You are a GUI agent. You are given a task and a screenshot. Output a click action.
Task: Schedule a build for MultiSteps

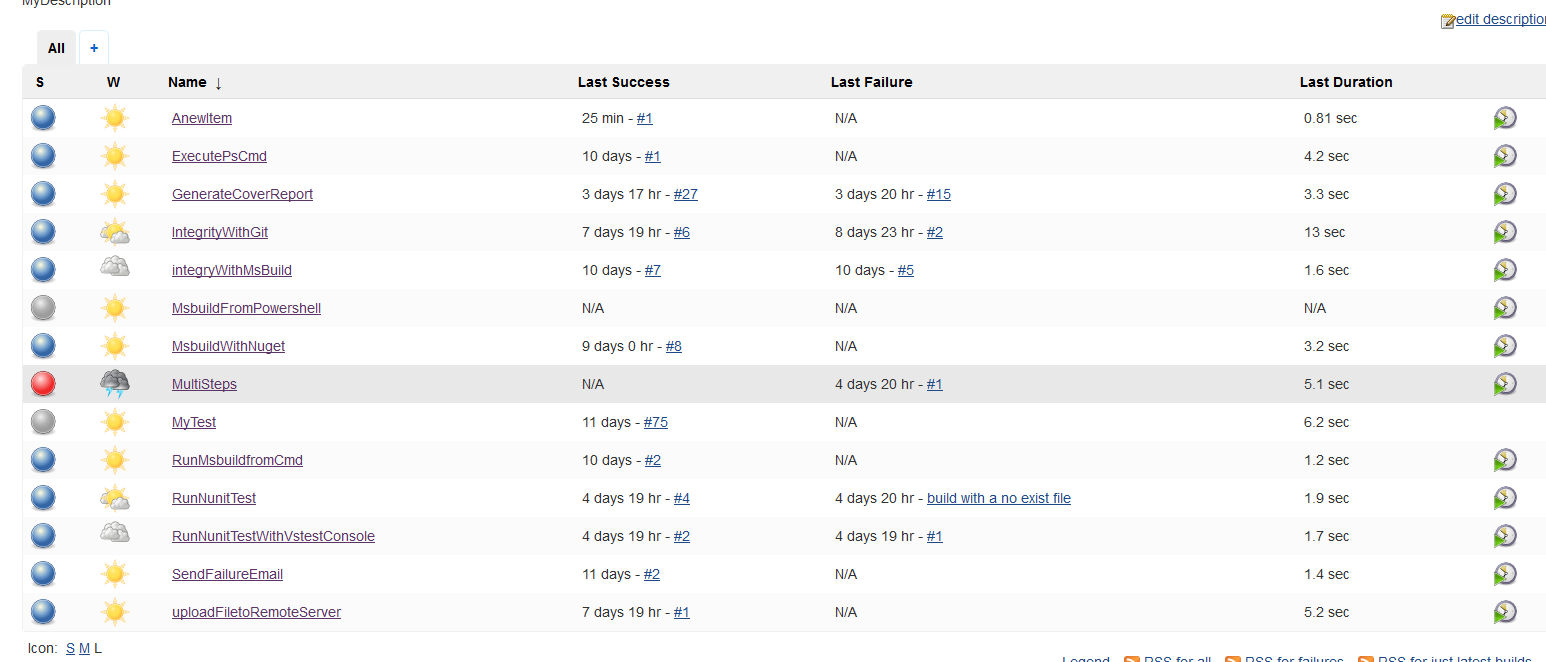[1505, 385]
